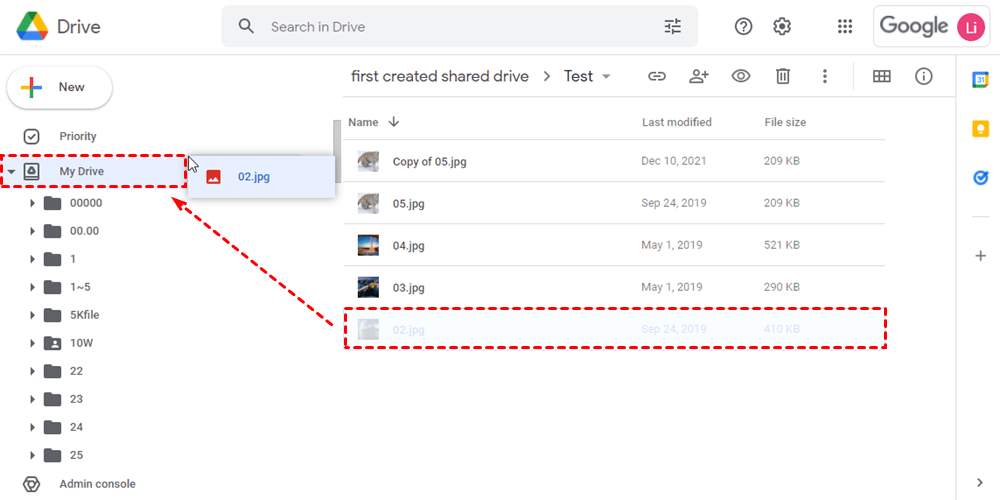Open the Test folder dropdown arrow
Screen dimensions: 1000x500
[x=606, y=77]
